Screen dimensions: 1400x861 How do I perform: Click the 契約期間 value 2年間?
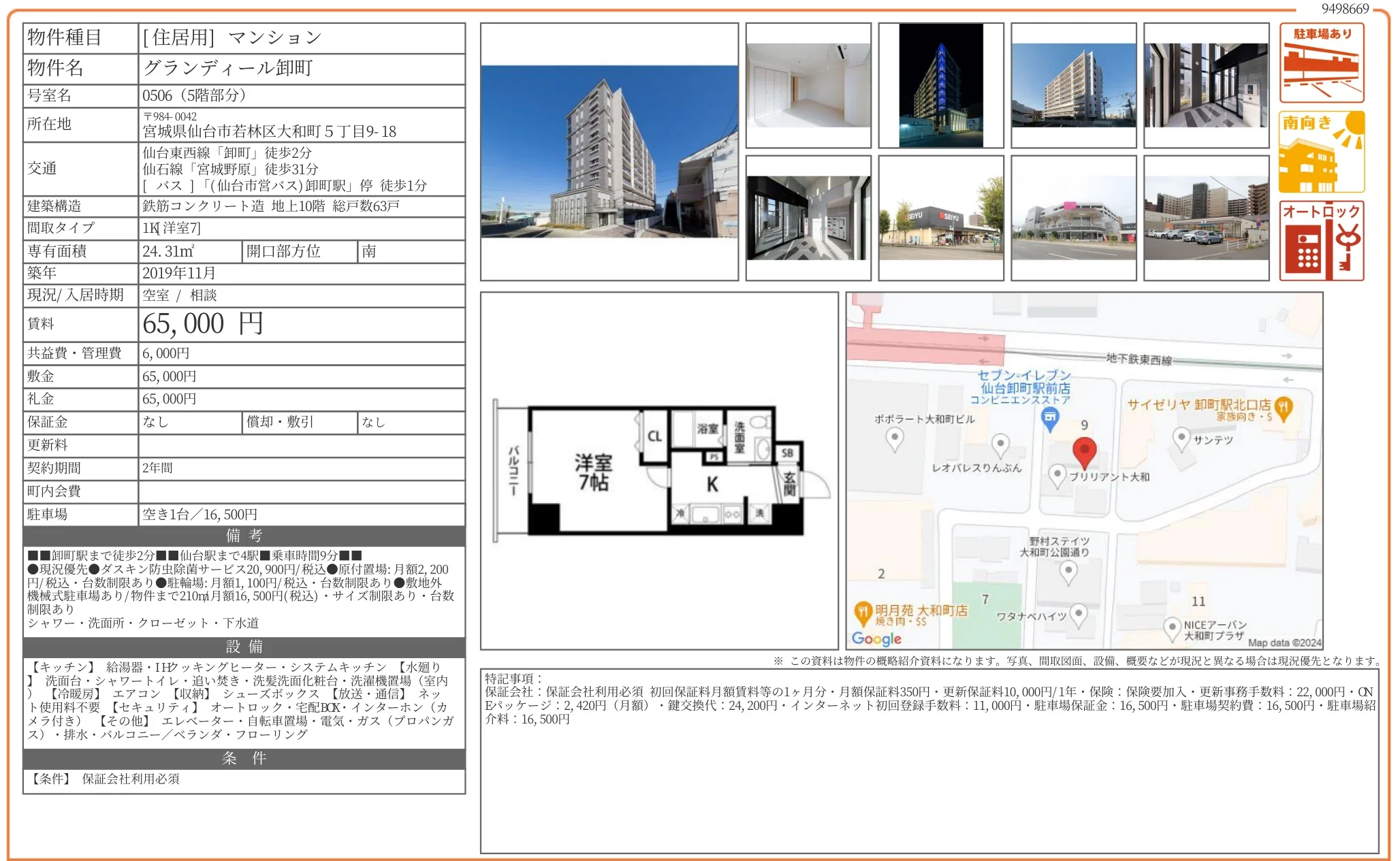point(157,468)
